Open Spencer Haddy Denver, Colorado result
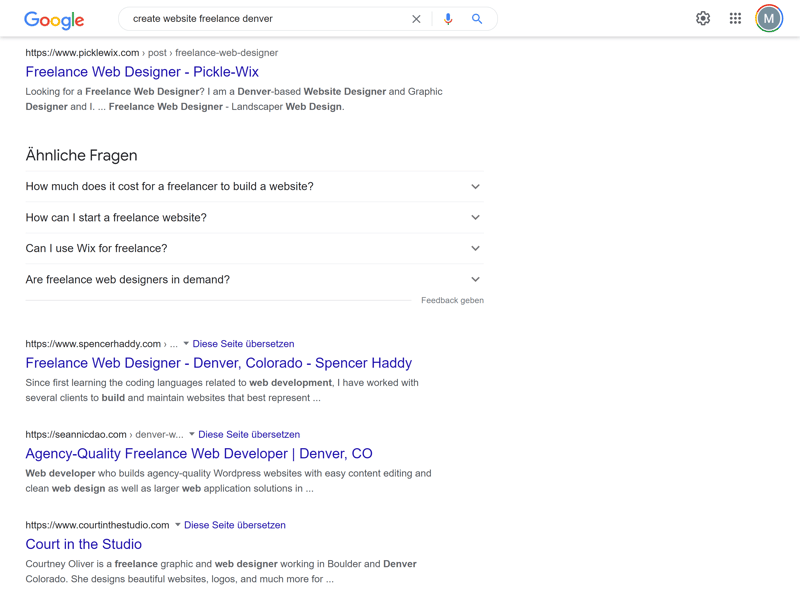 218,363
